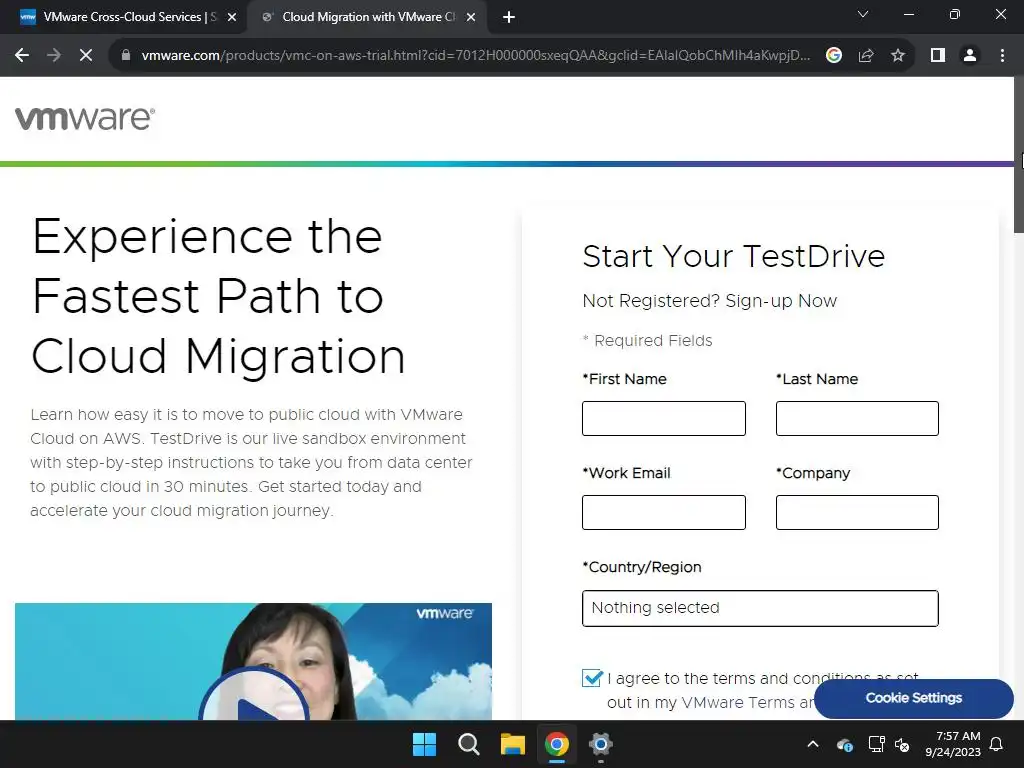Open the notifications bell
This screenshot has height=768, width=1024.
pos(997,744)
